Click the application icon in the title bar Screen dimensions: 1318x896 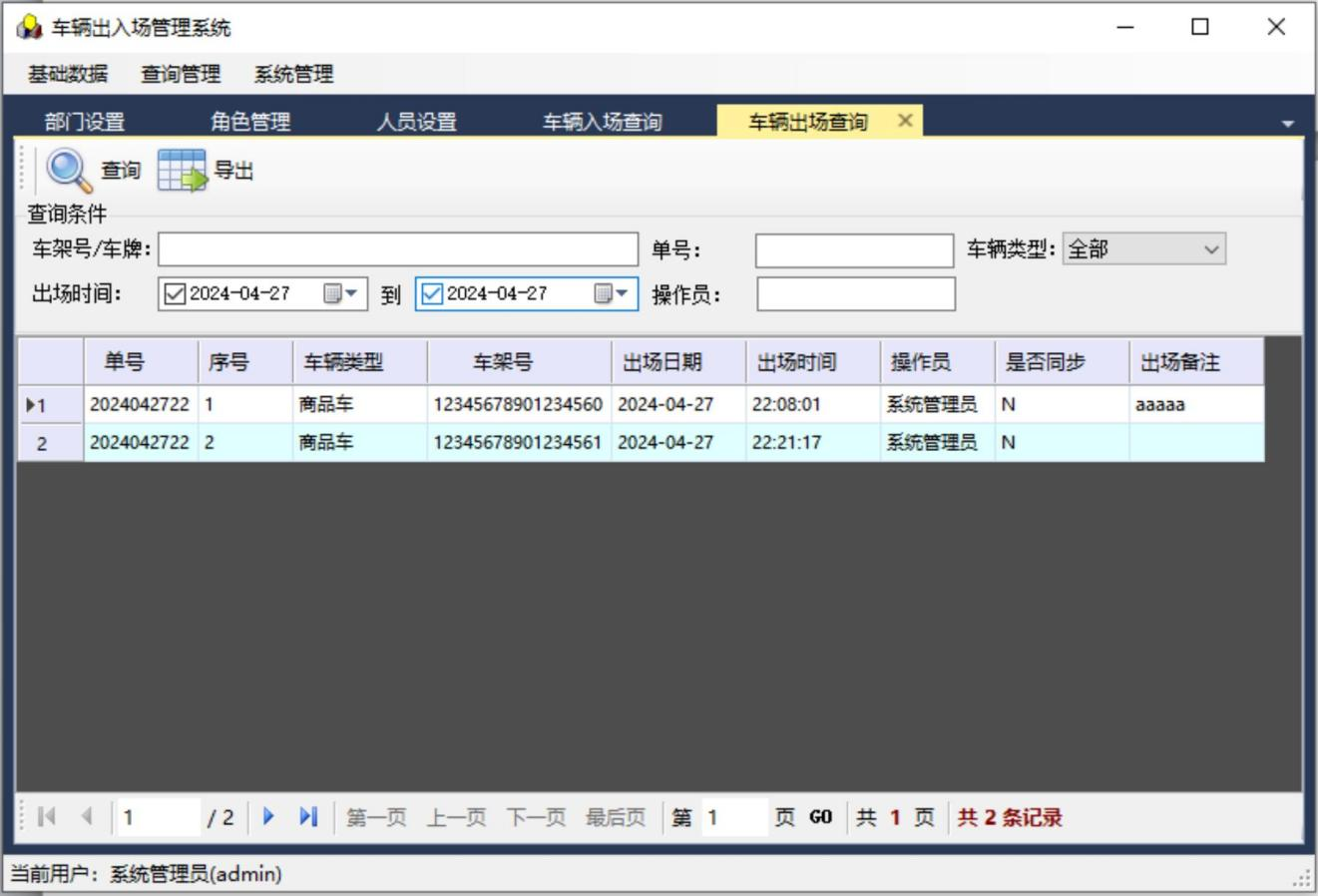(29, 27)
